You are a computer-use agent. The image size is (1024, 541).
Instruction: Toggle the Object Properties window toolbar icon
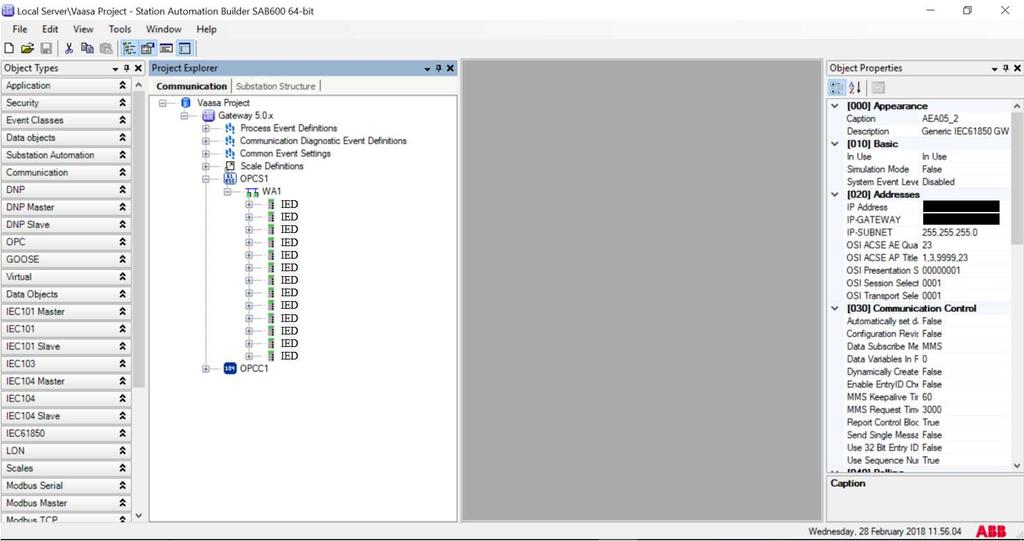148,48
